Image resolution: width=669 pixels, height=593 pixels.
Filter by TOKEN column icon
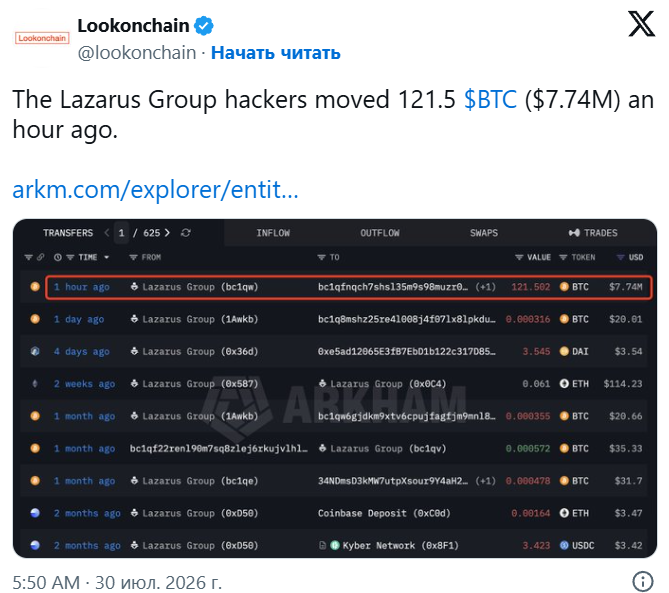pos(563,257)
